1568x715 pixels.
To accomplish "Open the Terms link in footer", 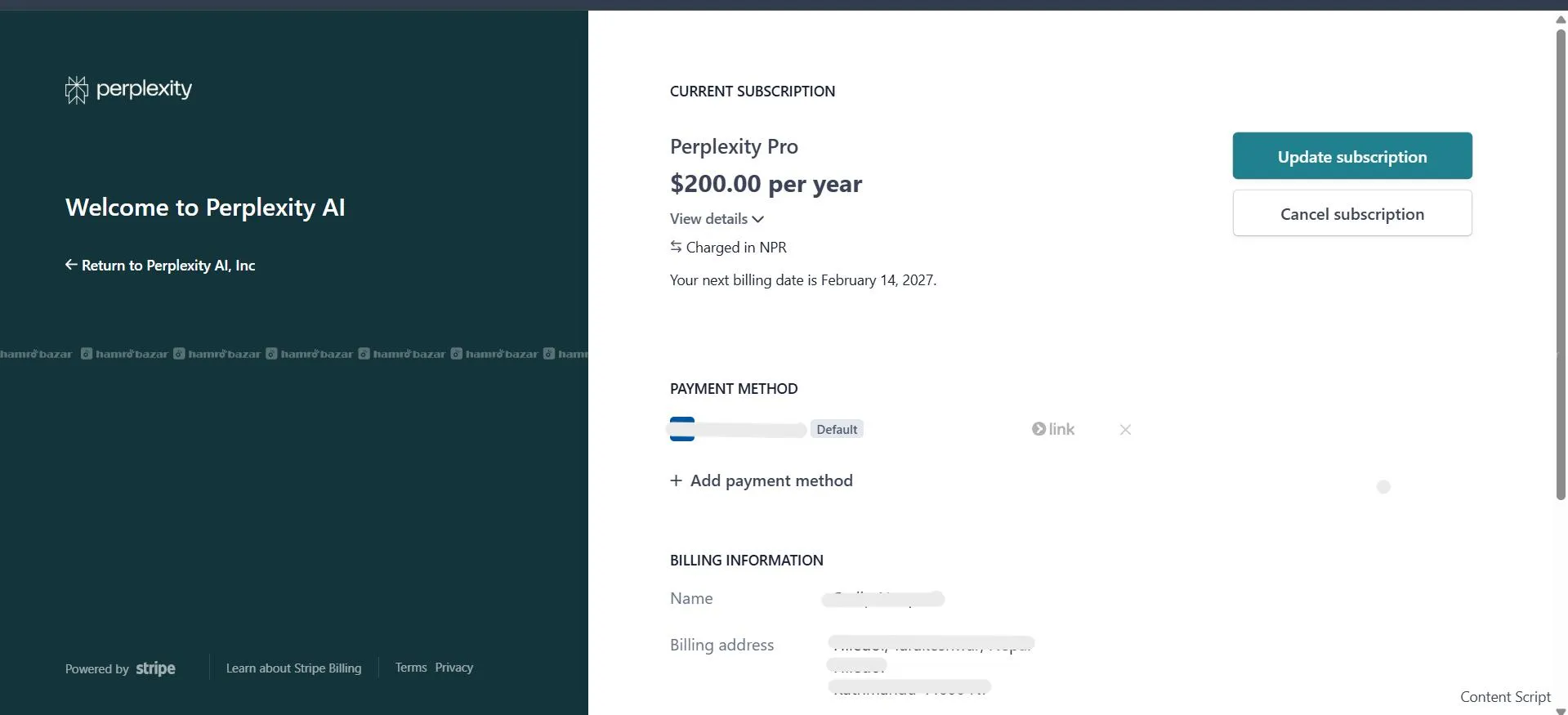I will point(411,668).
